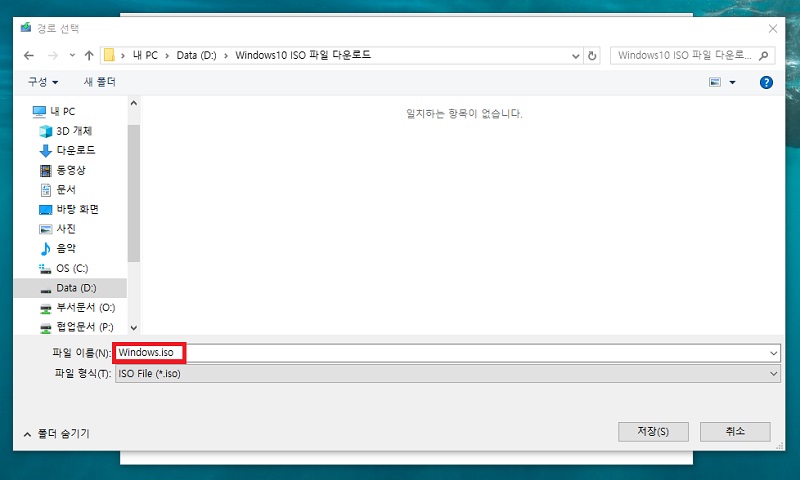Expand the file name dropdown arrow
The width and height of the screenshot is (800, 480).
point(773,353)
